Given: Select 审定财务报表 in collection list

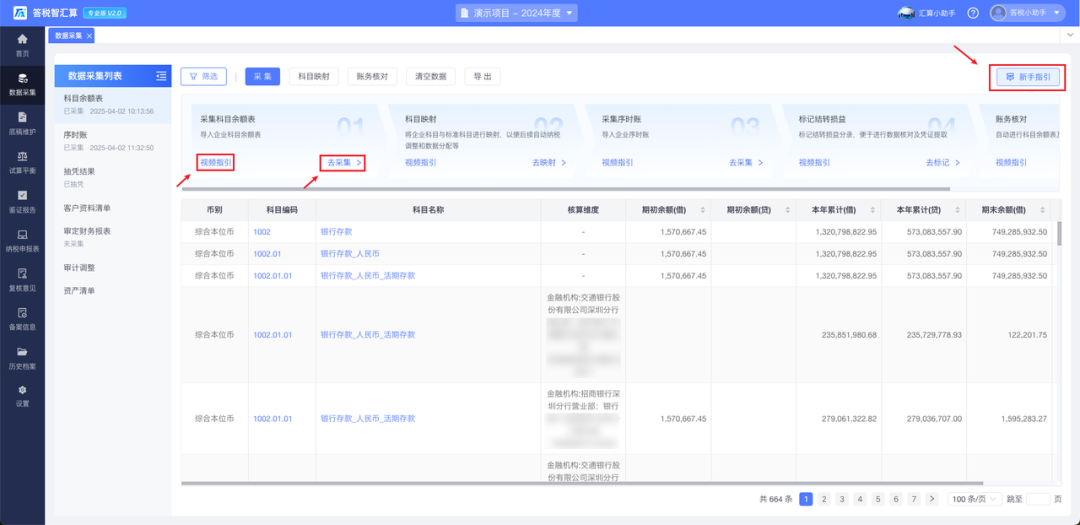Looking at the screenshot, I should click(113, 237).
